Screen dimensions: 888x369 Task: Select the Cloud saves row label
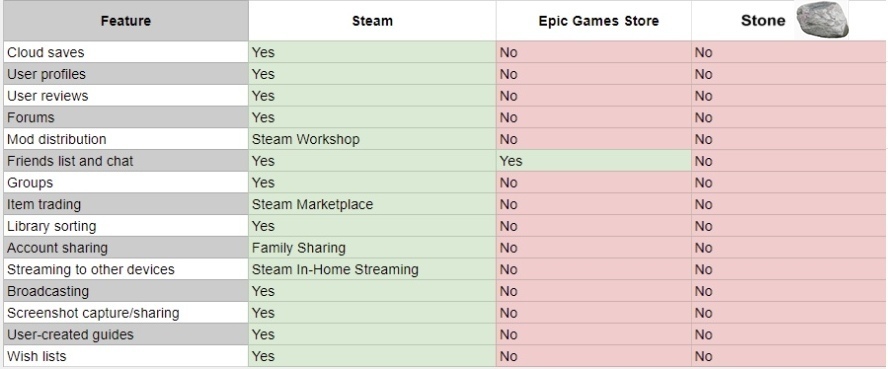tap(126, 52)
